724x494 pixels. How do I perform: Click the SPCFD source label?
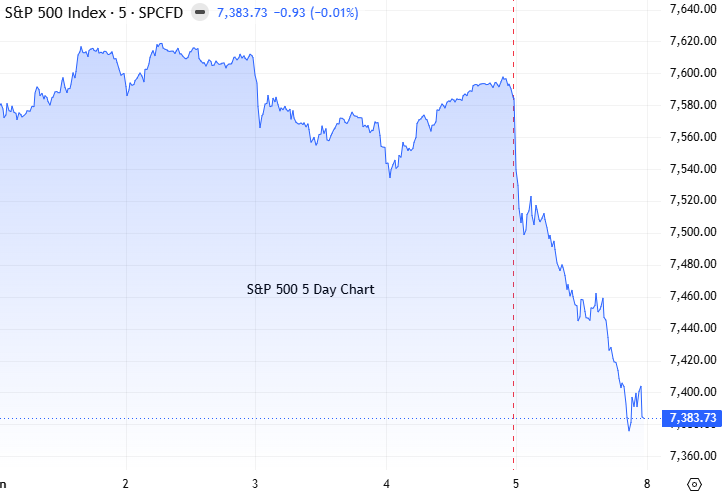click(x=161, y=12)
